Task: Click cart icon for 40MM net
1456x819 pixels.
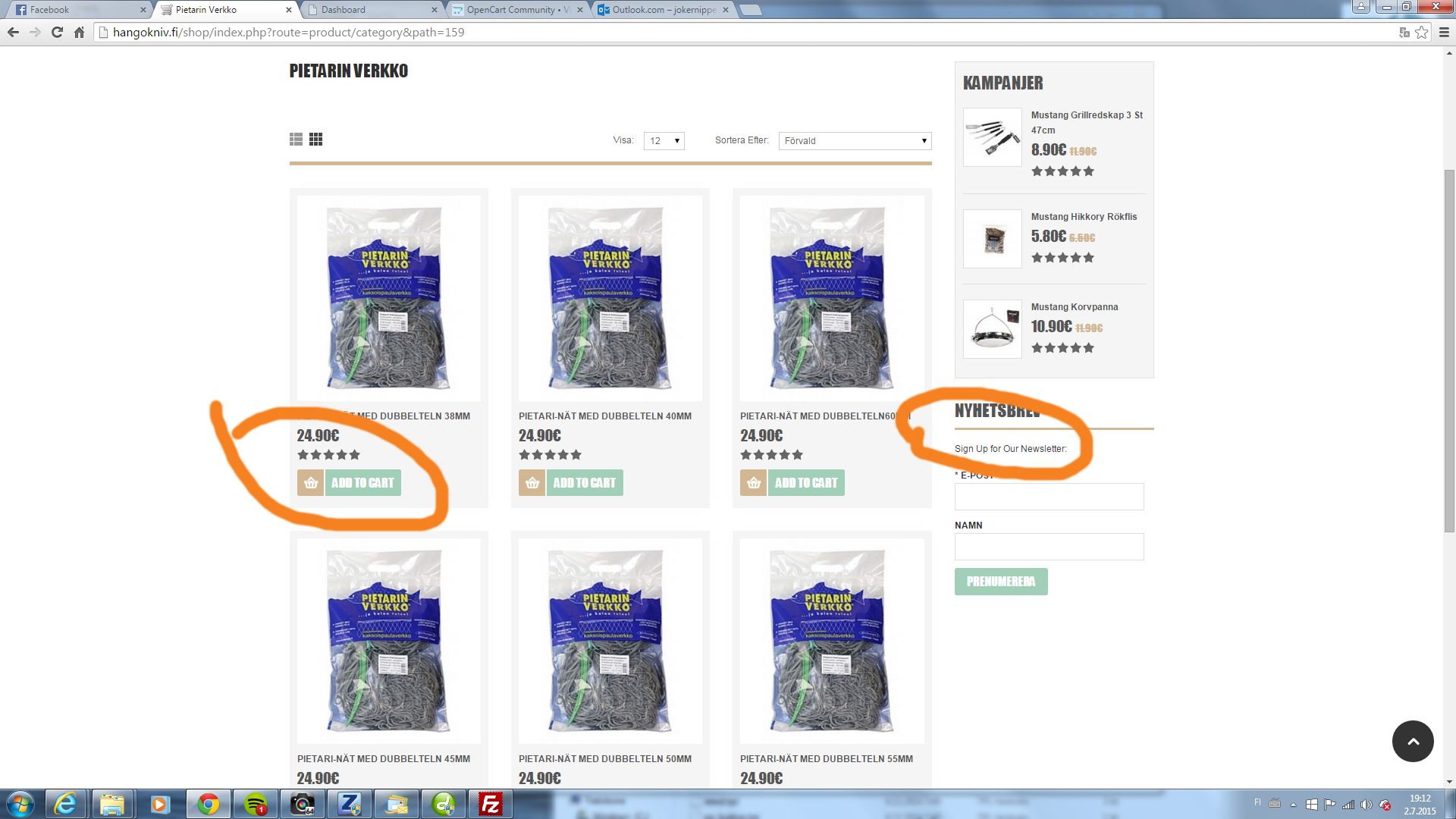Action: click(x=532, y=483)
